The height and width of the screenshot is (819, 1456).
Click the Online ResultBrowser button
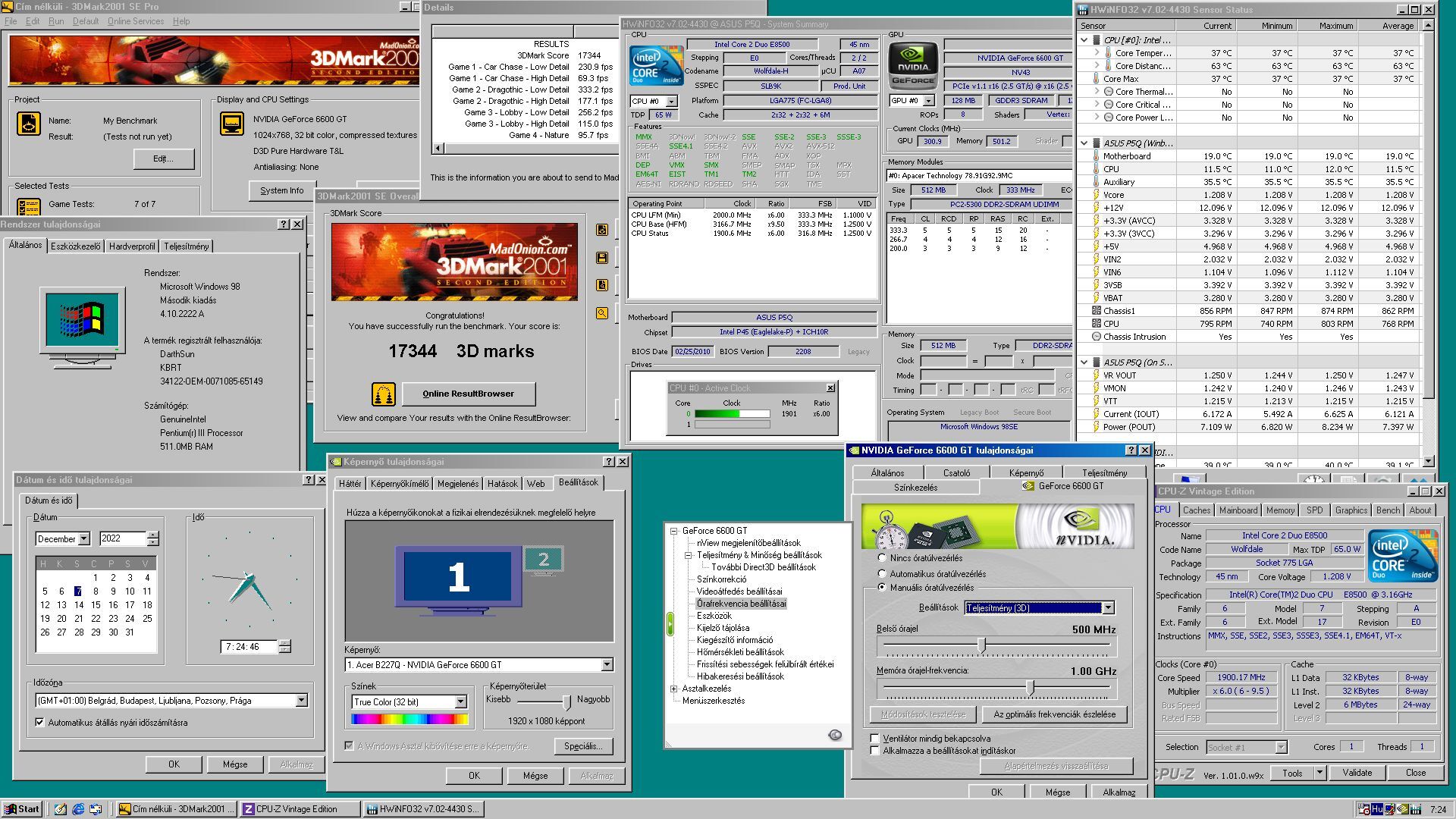pyautogui.click(x=468, y=394)
